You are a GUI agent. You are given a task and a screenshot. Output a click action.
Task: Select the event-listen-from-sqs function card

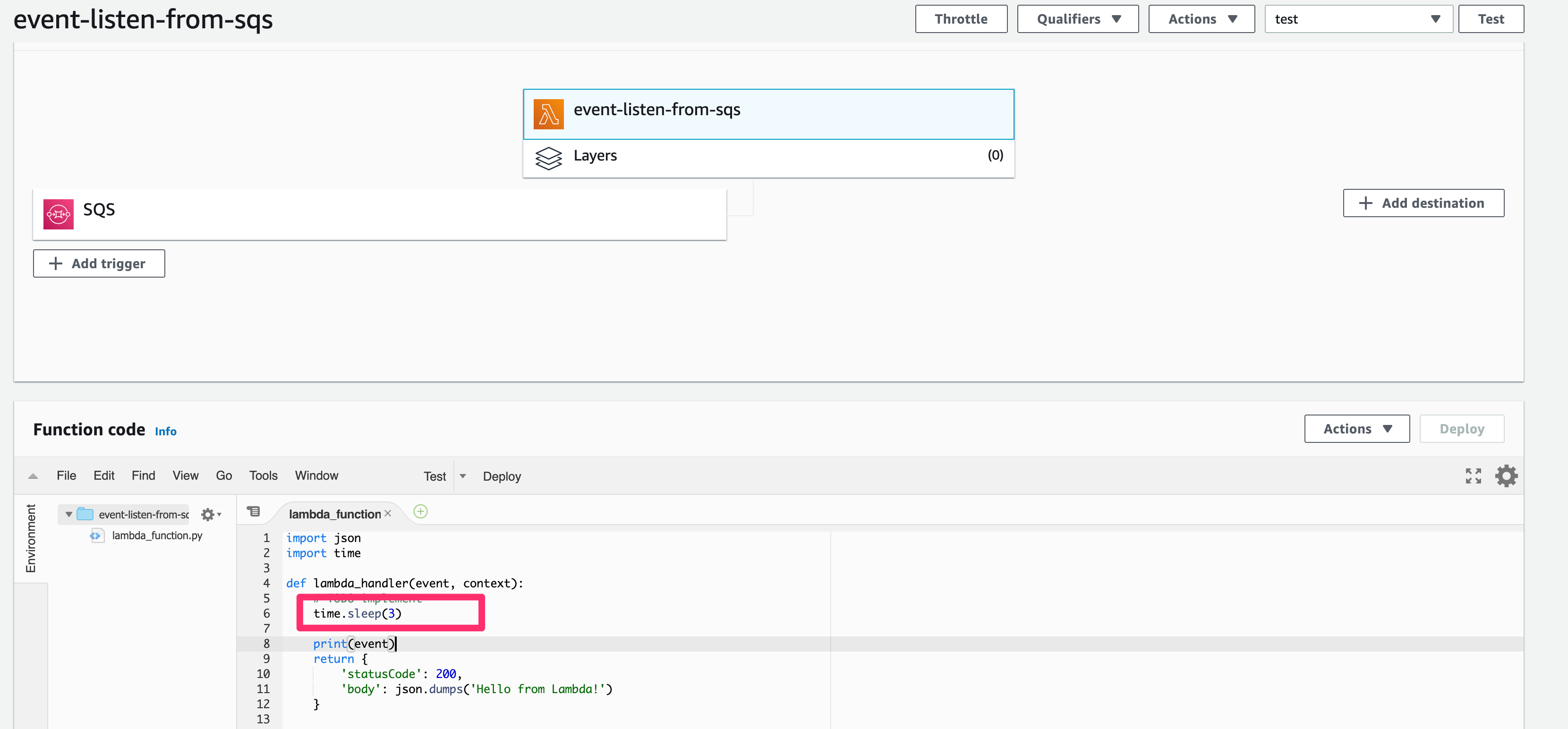click(x=768, y=114)
